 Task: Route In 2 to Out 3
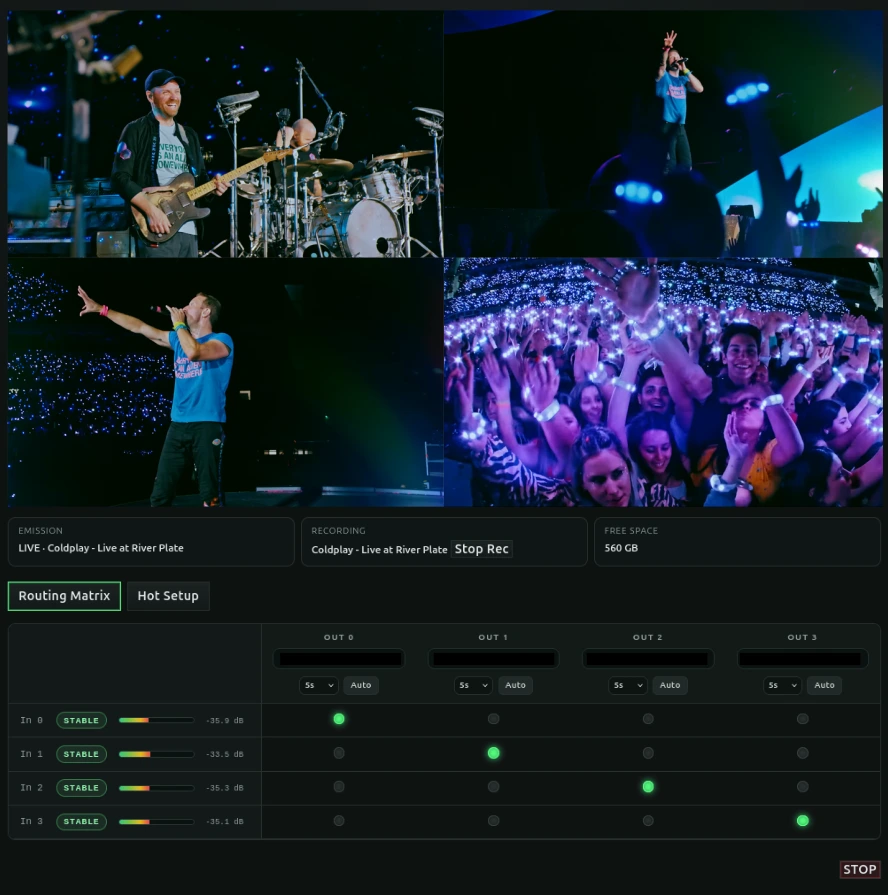coord(802,787)
